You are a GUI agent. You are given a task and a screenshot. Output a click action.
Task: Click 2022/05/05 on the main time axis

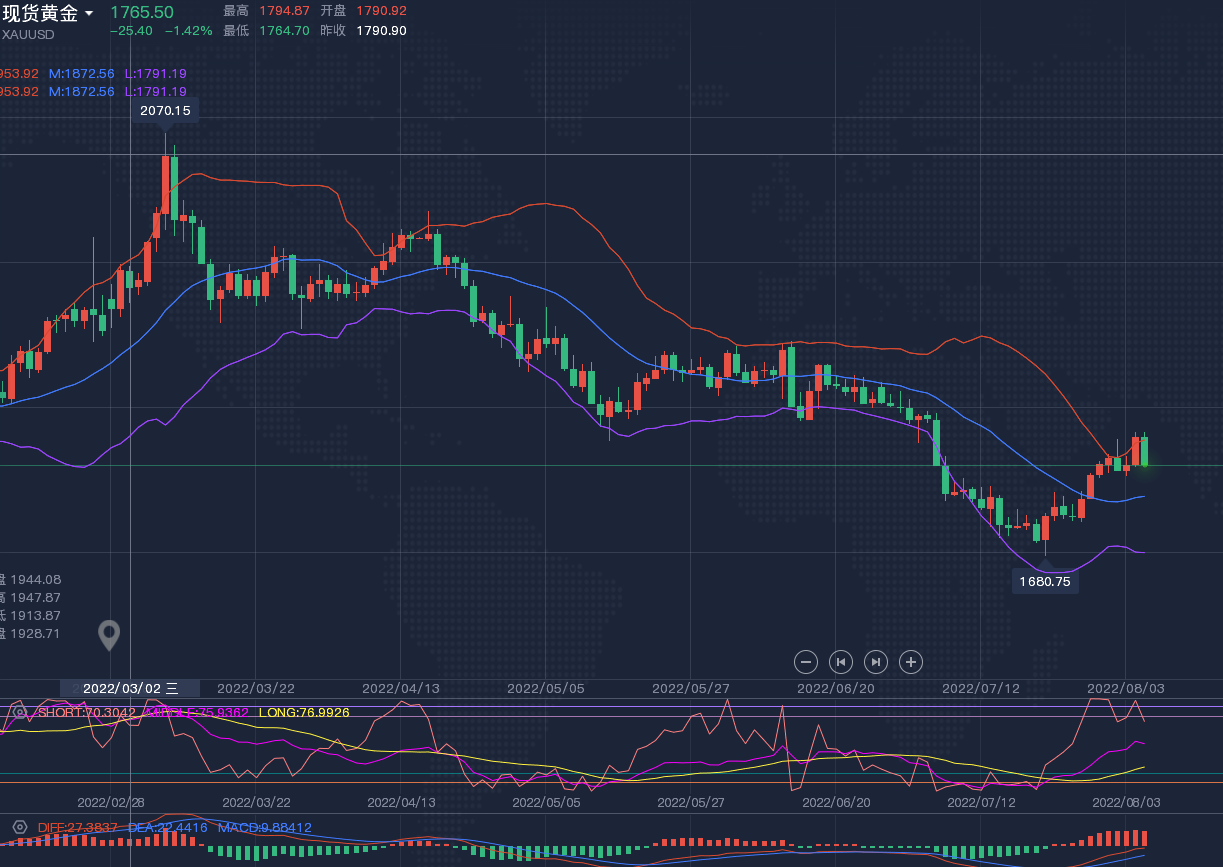tap(545, 688)
